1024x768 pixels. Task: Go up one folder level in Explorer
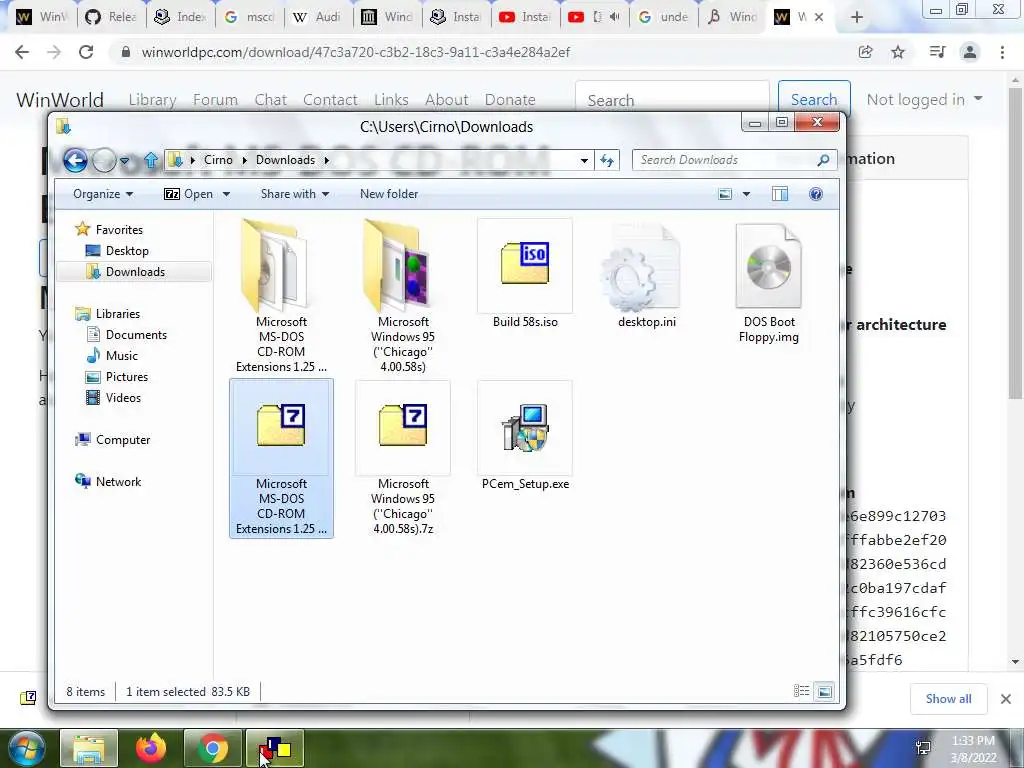(151, 160)
